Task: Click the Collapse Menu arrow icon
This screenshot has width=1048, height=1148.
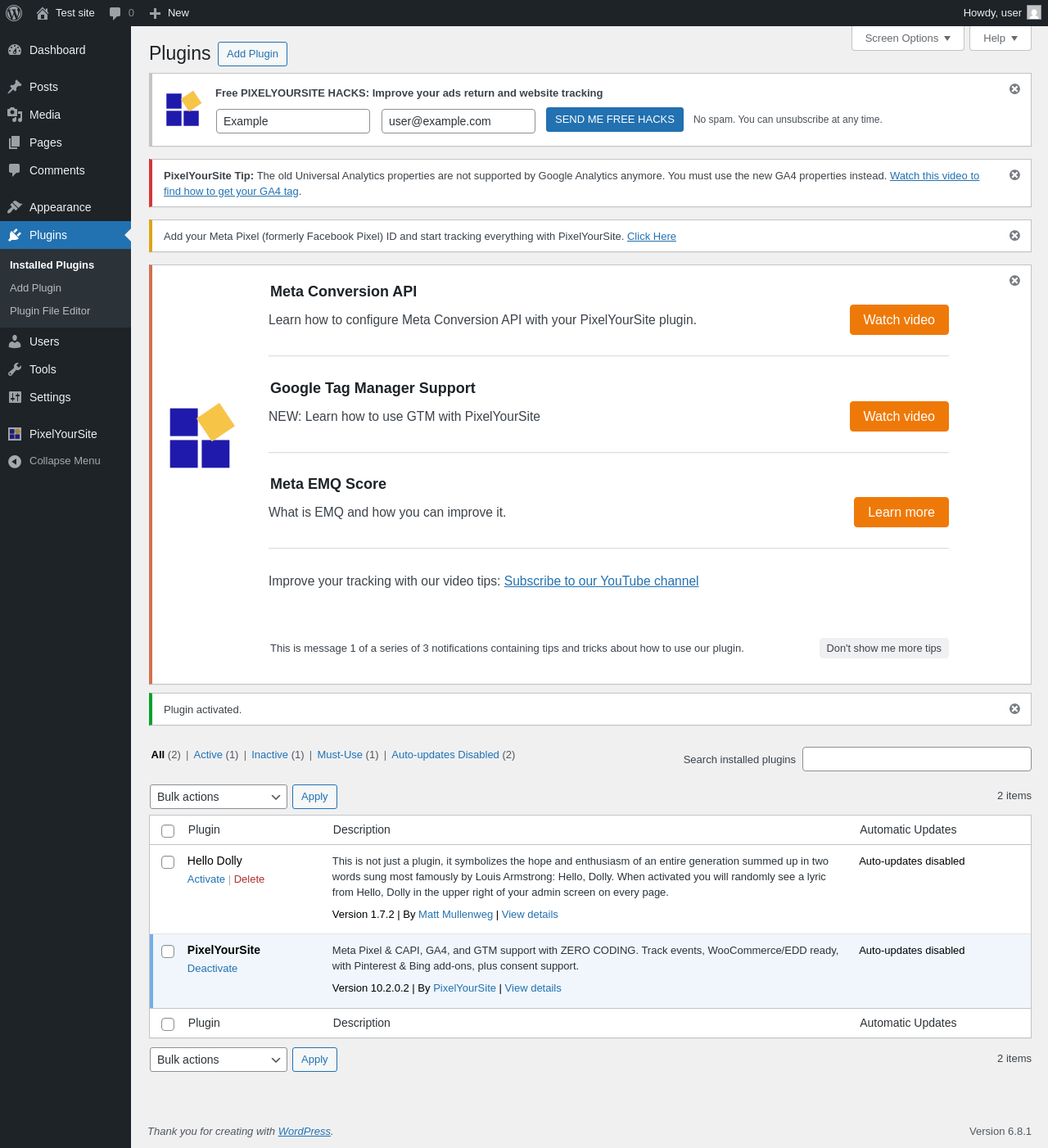Action: point(15,461)
